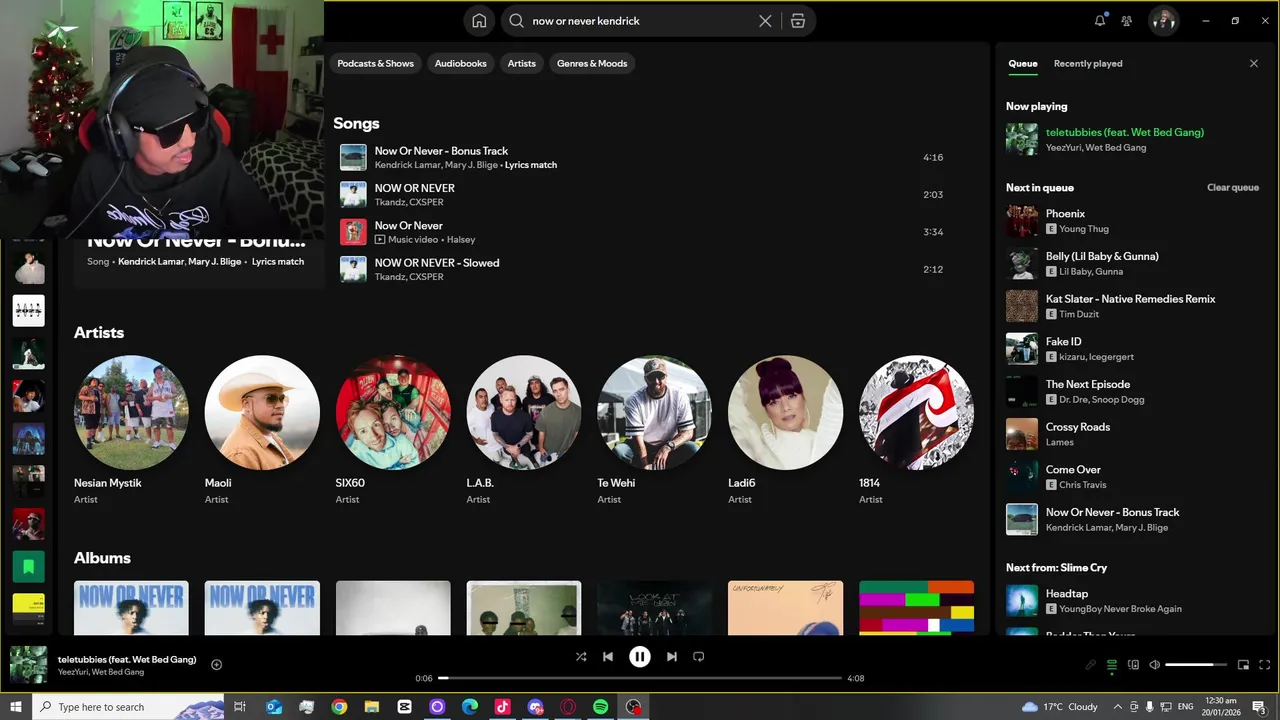Click inside the search input field
The height and width of the screenshot is (720, 1280).
pos(640,21)
